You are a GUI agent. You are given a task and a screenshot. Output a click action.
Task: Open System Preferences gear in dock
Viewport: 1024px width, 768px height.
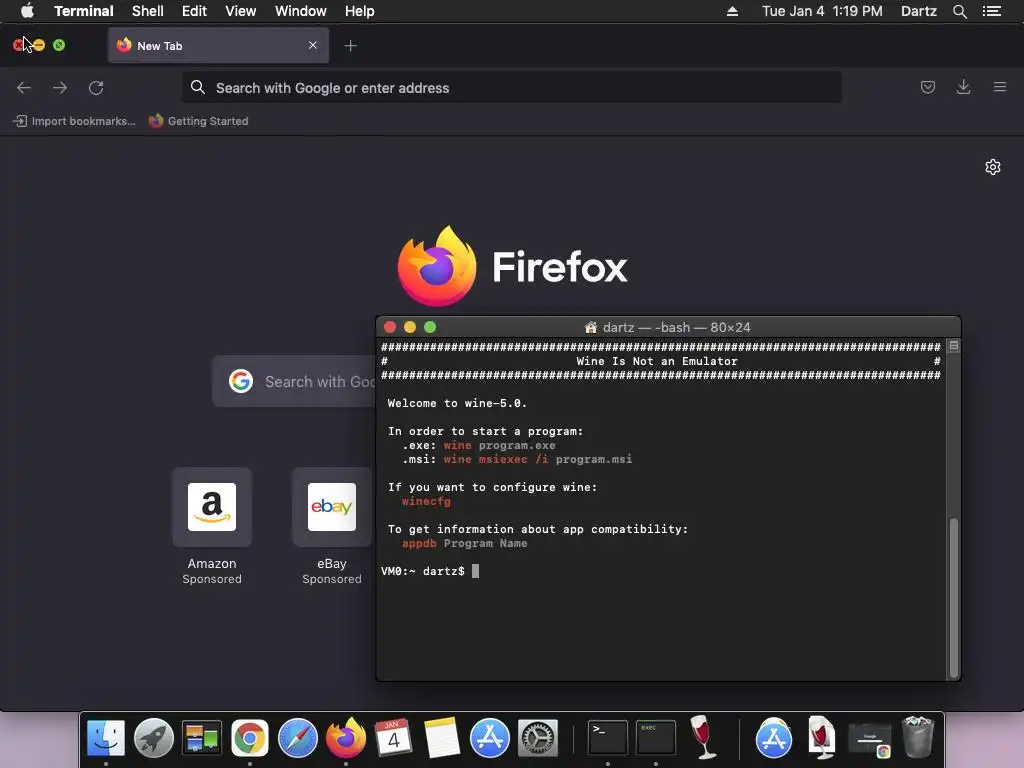pos(537,738)
